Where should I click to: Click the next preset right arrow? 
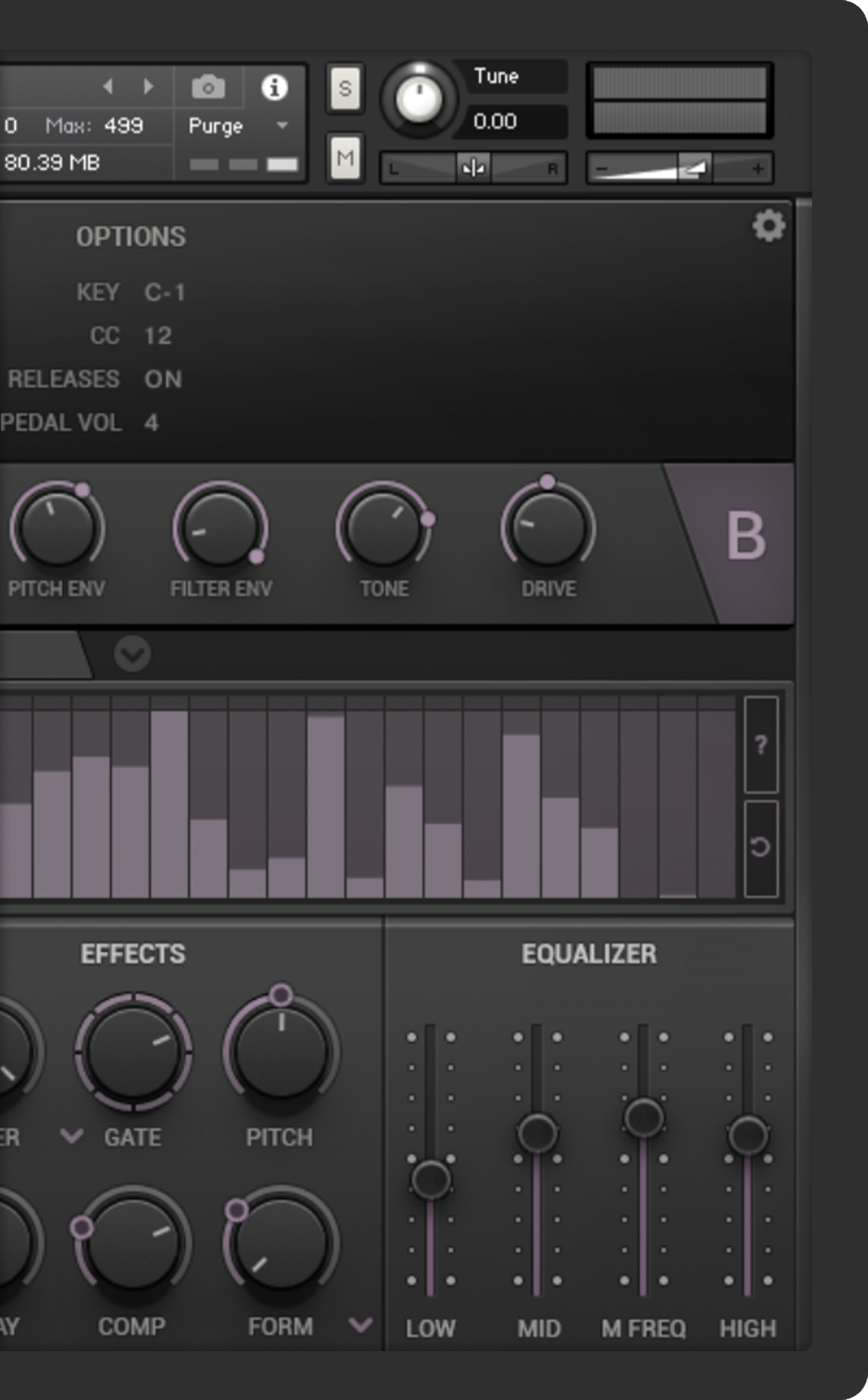(148, 86)
